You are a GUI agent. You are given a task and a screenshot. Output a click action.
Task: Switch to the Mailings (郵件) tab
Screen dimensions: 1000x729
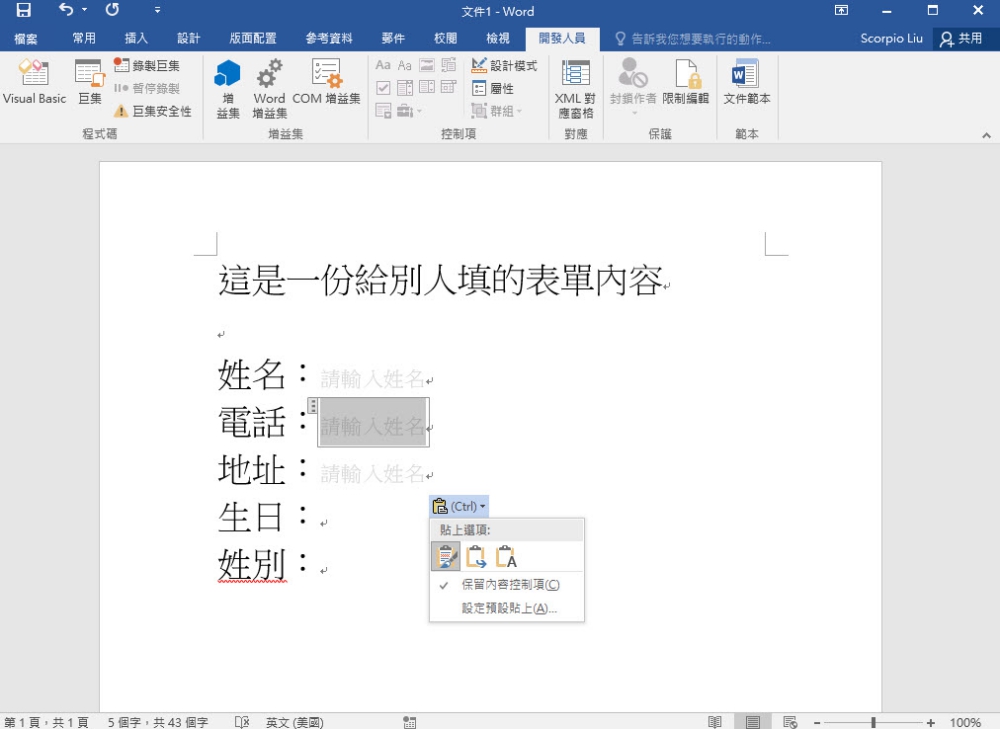(x=393, y=38)
